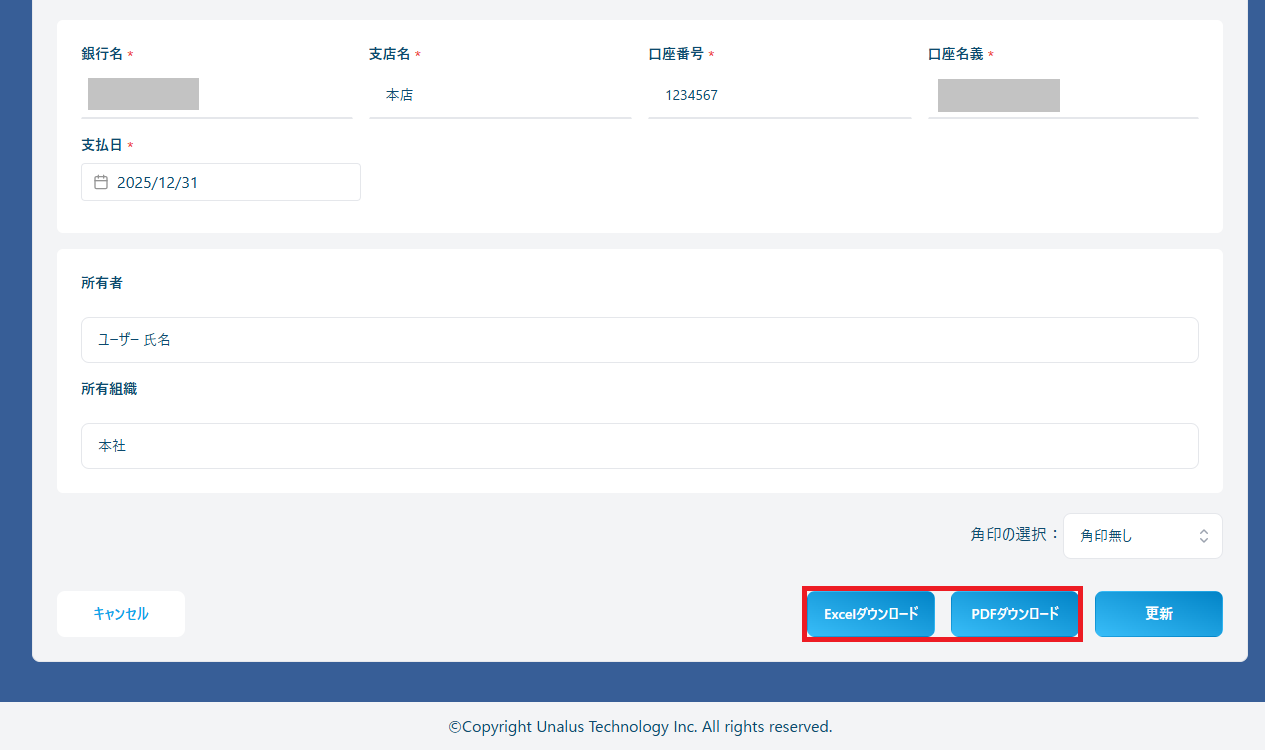The height and width of the screenshot is (750, 1265).
Task: Click the Excelダウンロード button
Action: click(871, 614)
